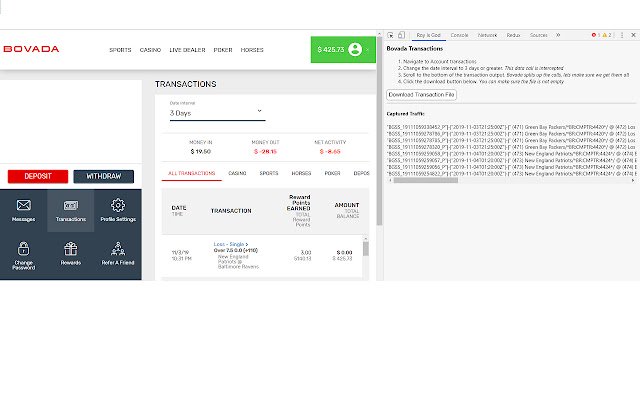Switch to the Sources DevTools tab
The width and height of the screenshot is (640, 400).
pyautogui.click(x=538, y=35)
